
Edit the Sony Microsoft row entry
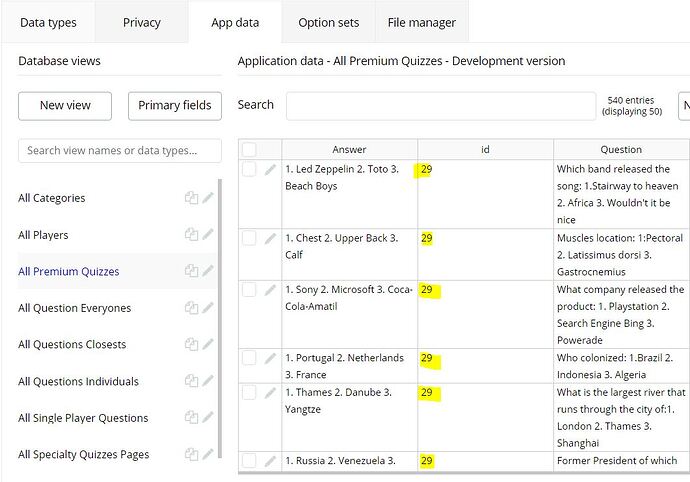pyautogui.click(x=270, y=290)
